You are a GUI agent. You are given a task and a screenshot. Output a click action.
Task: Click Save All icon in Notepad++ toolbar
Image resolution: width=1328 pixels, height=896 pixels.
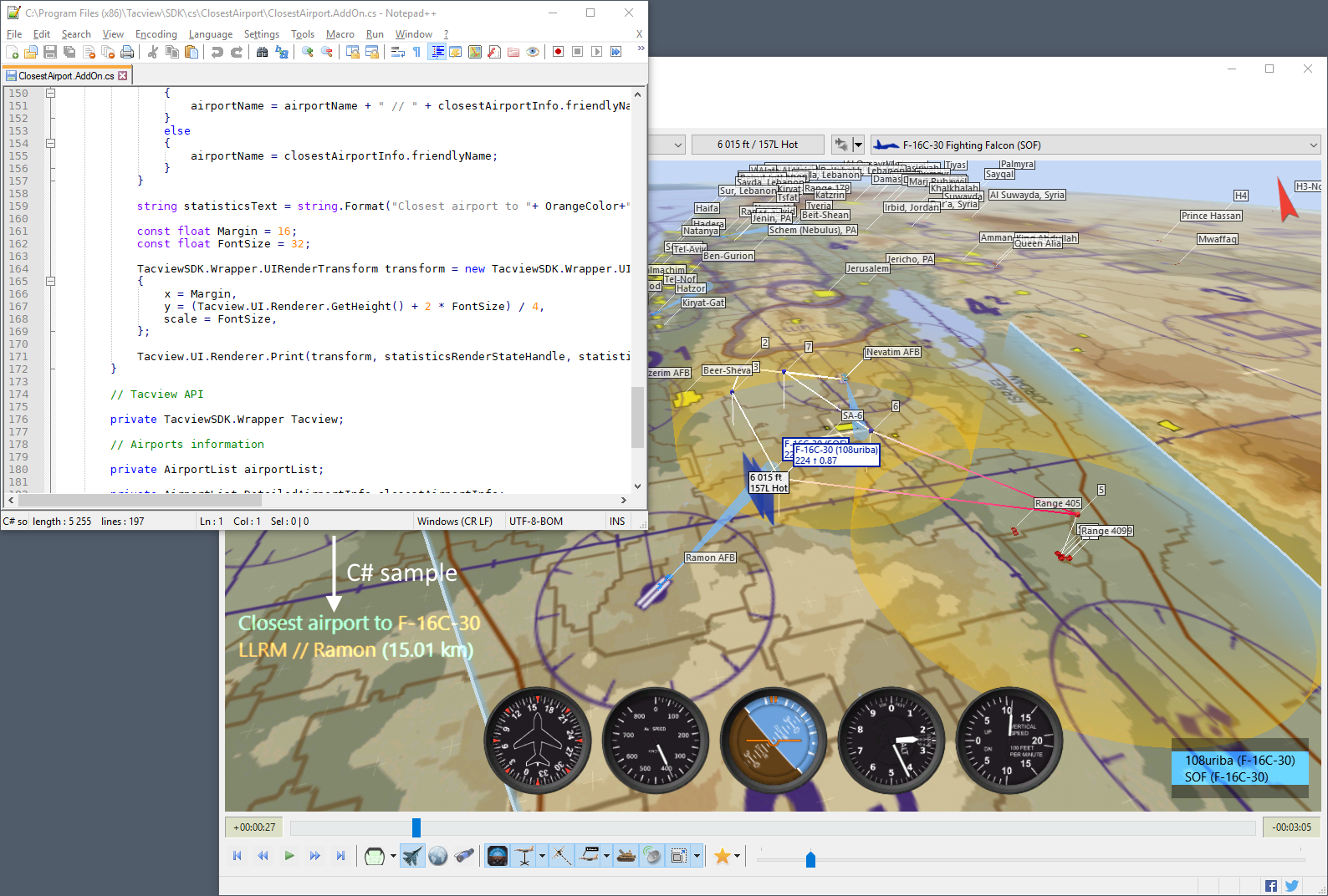tap(69, 52)
